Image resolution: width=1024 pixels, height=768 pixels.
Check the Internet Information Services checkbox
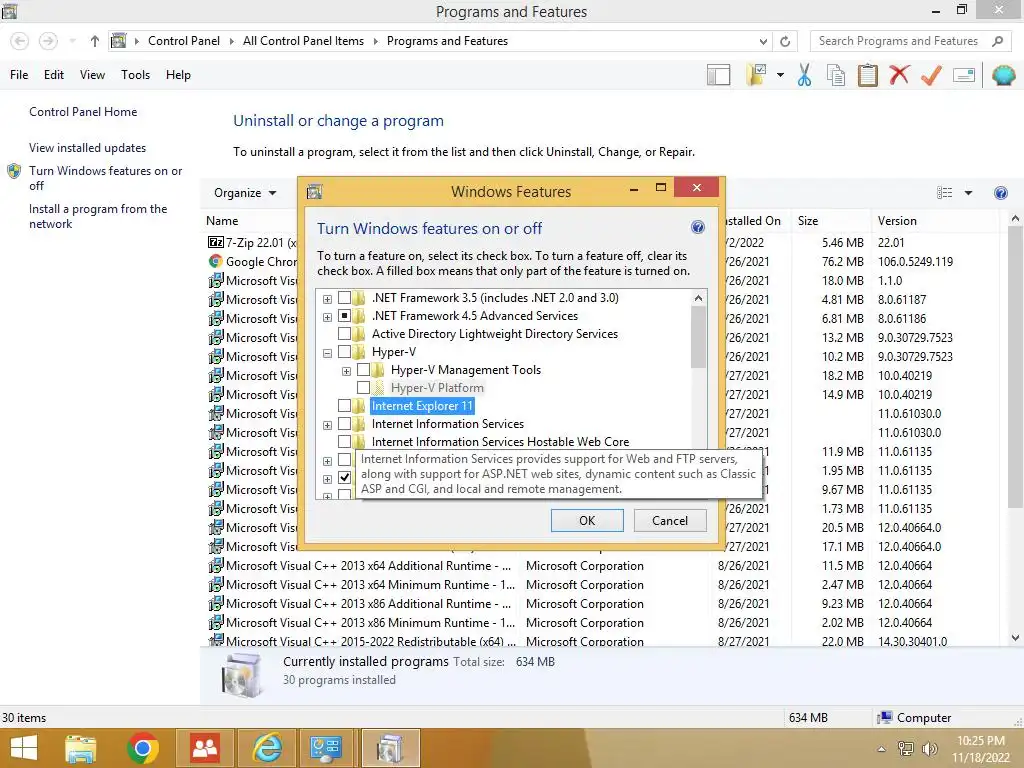click(x=344, y=424)
